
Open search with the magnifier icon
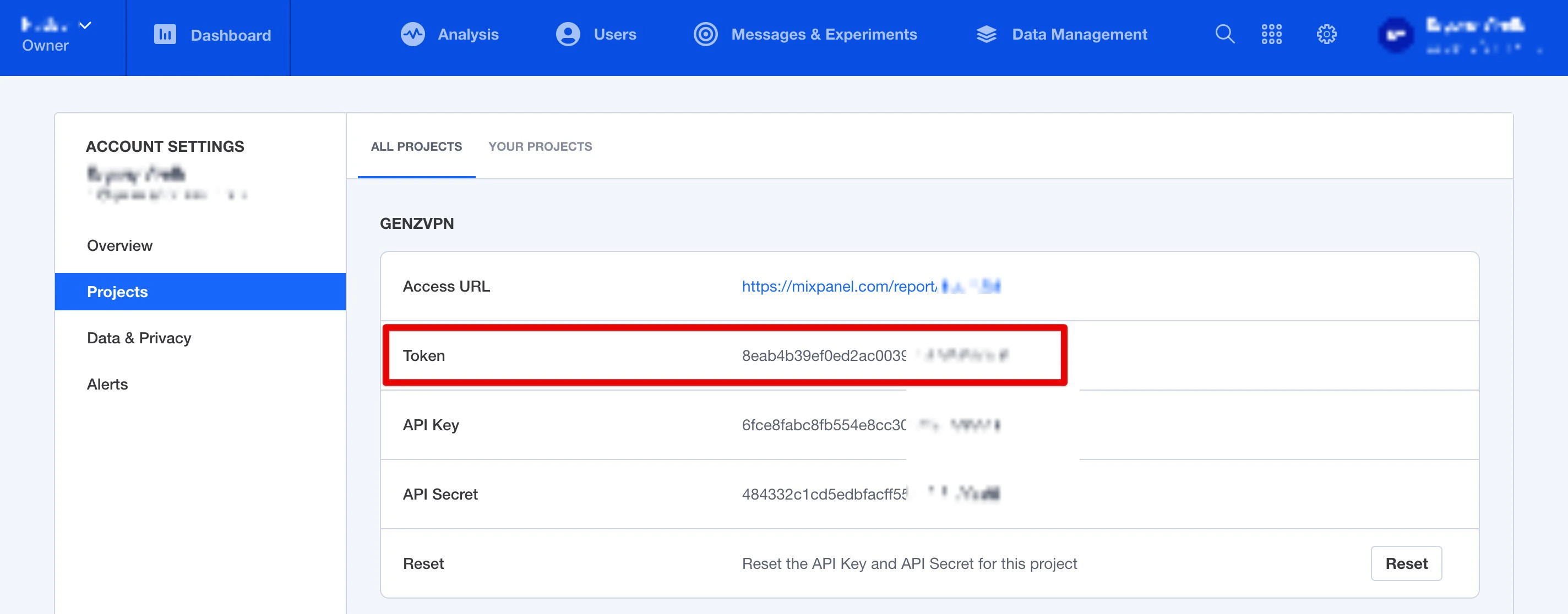1224,35
